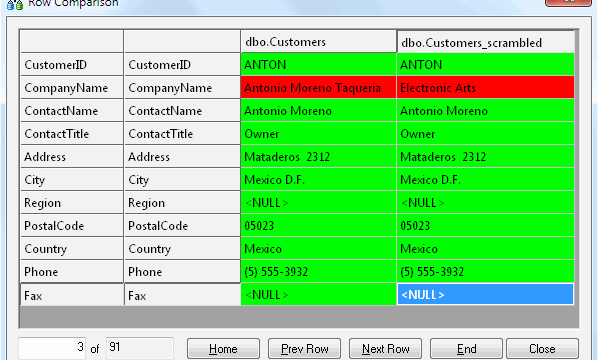Click Antonio Moreno in the scrambled column
Viewport: 598px width, 360px height.
pos(485,111)
